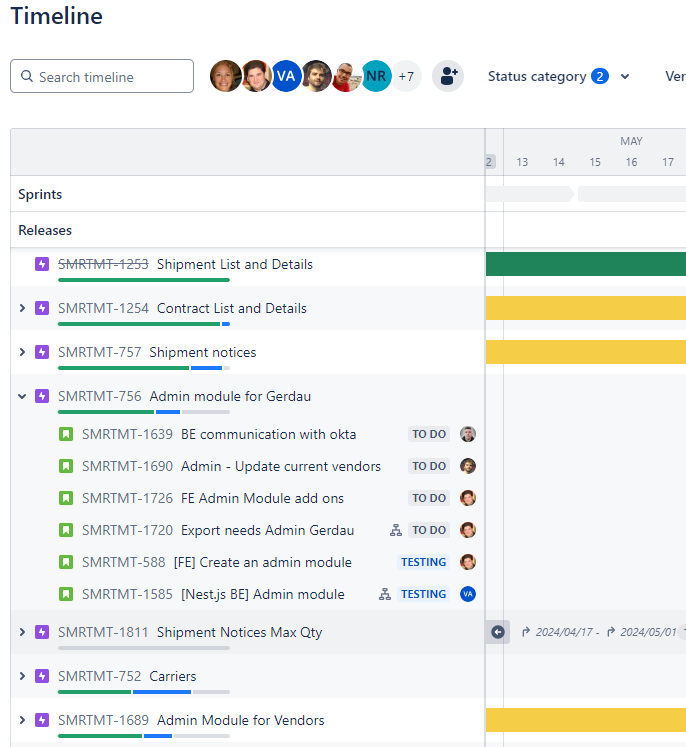Click epic icon of SMRTMT-1254

42,308
